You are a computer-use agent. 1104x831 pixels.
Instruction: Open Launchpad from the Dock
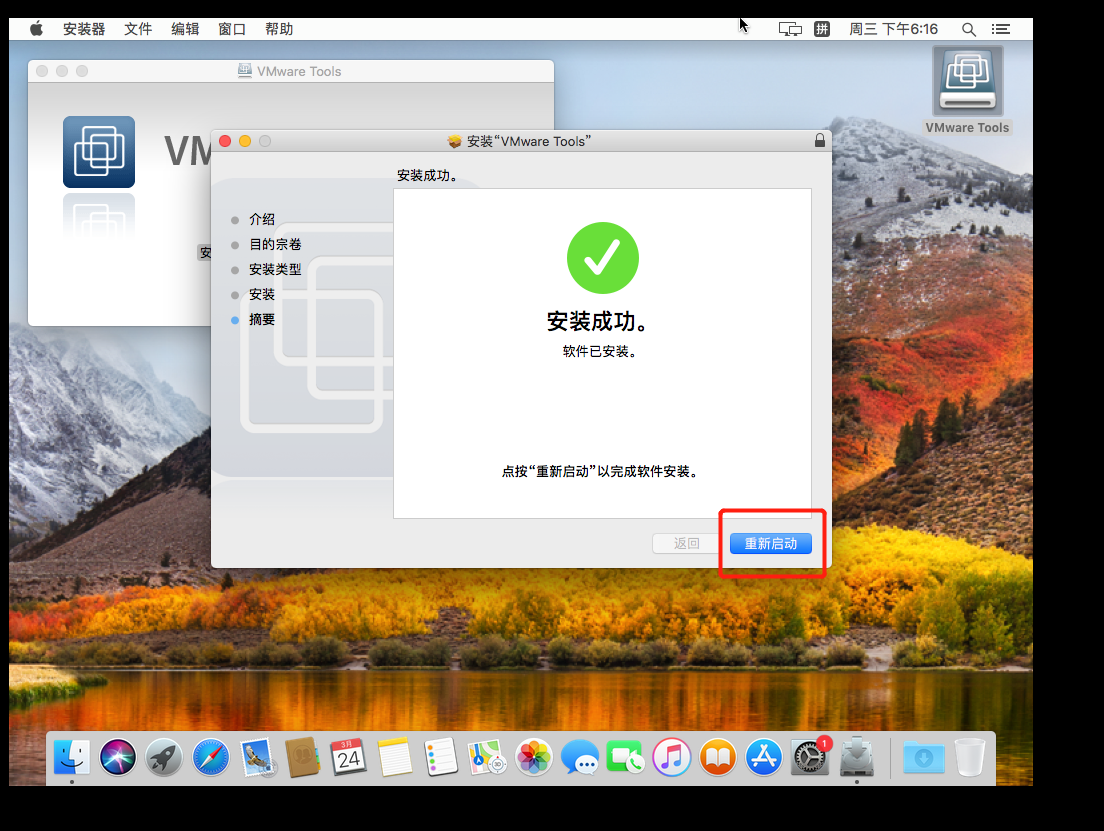(164, 758)
